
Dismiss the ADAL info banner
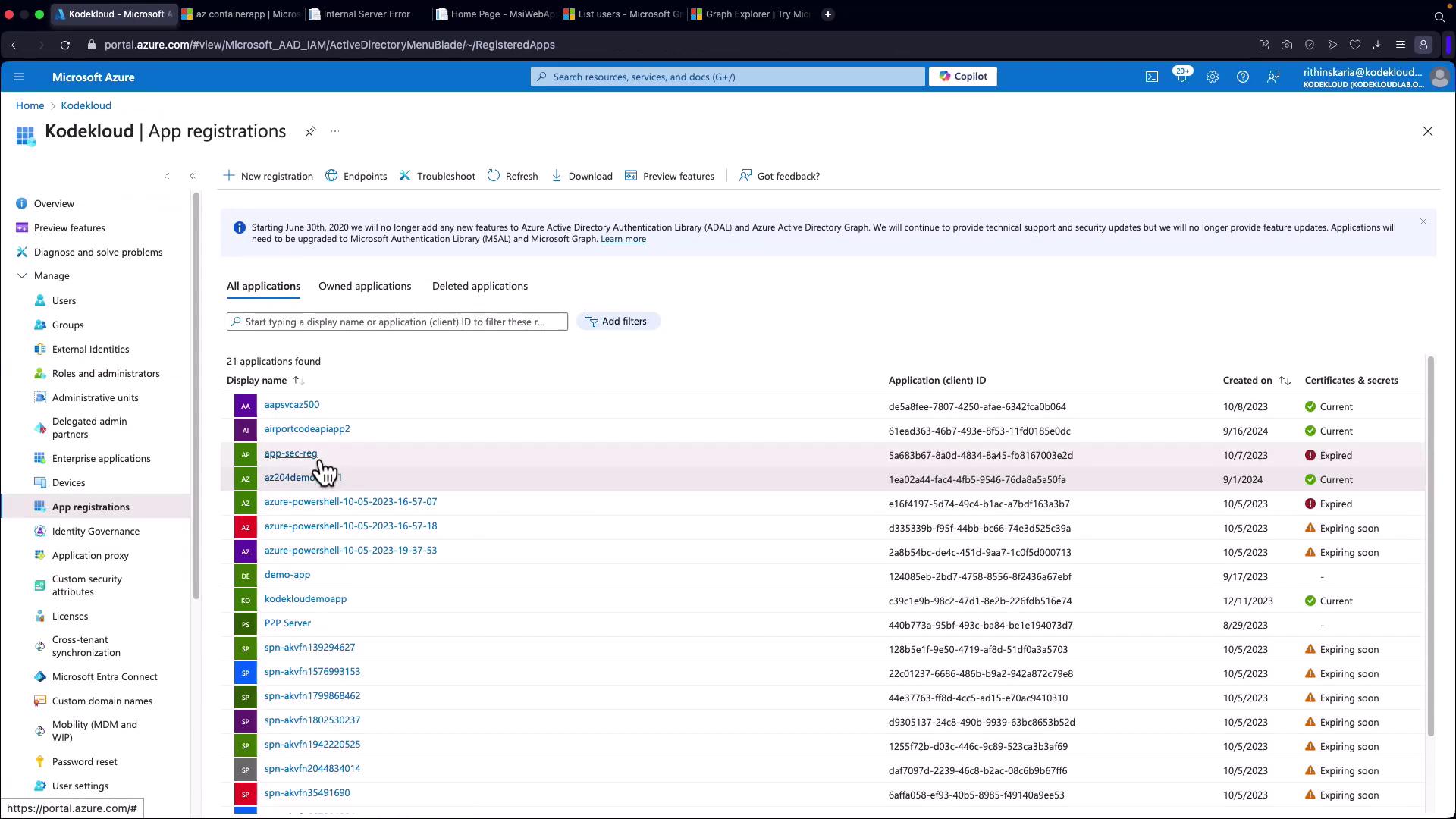point(1423,222)
